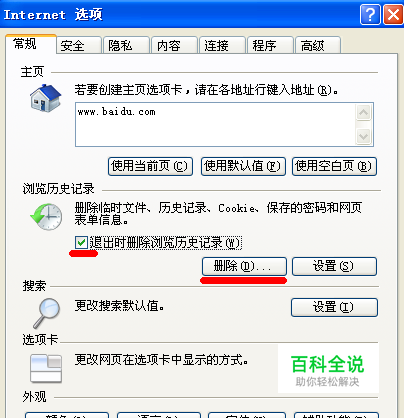This screenshot has width=404, height=418.
Task: Click the 使用默认值 button
Action: click(x=243, y=166)
